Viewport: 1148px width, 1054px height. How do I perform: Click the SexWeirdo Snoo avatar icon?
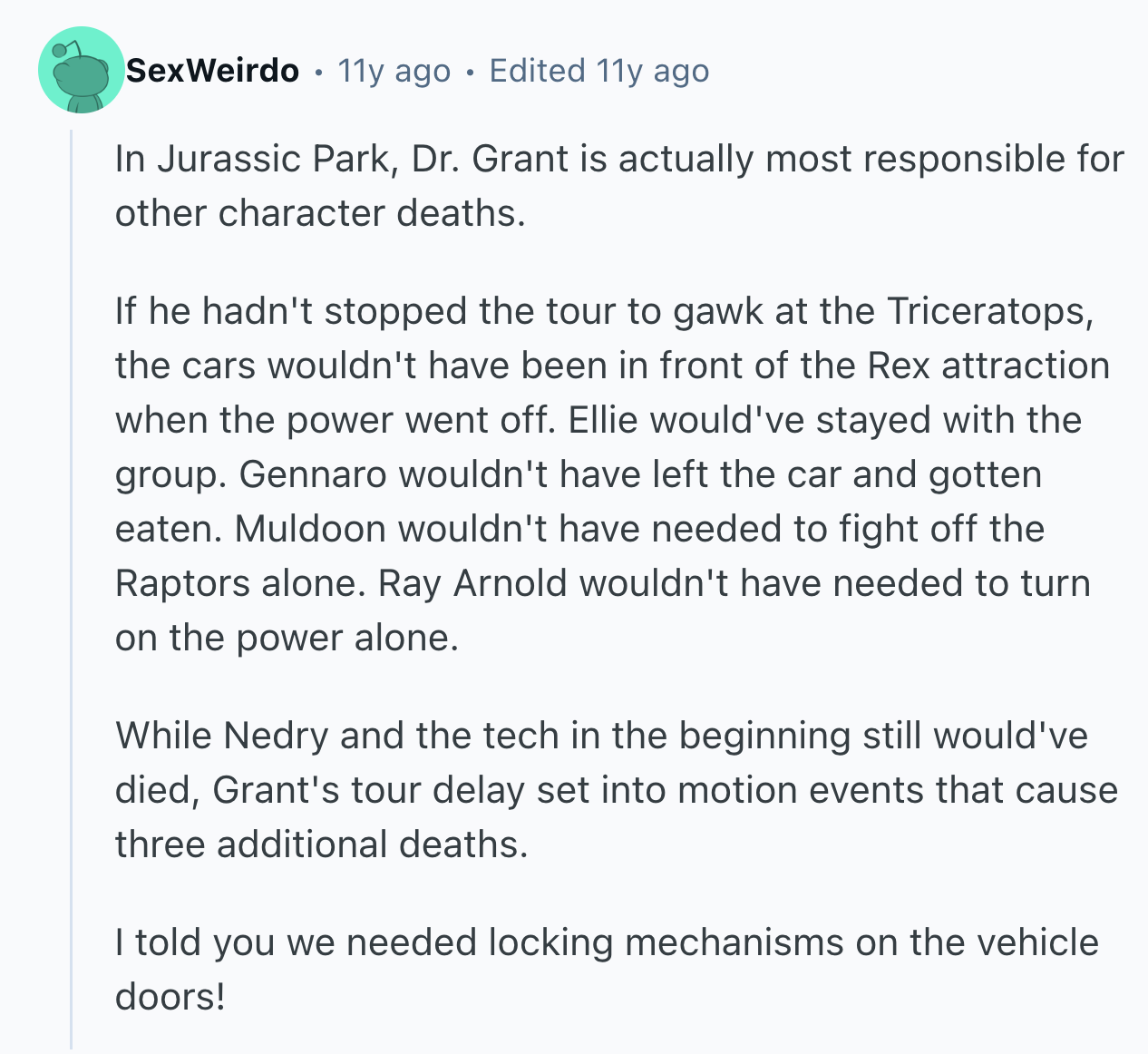pyautogui.click(x=81, y=70)
